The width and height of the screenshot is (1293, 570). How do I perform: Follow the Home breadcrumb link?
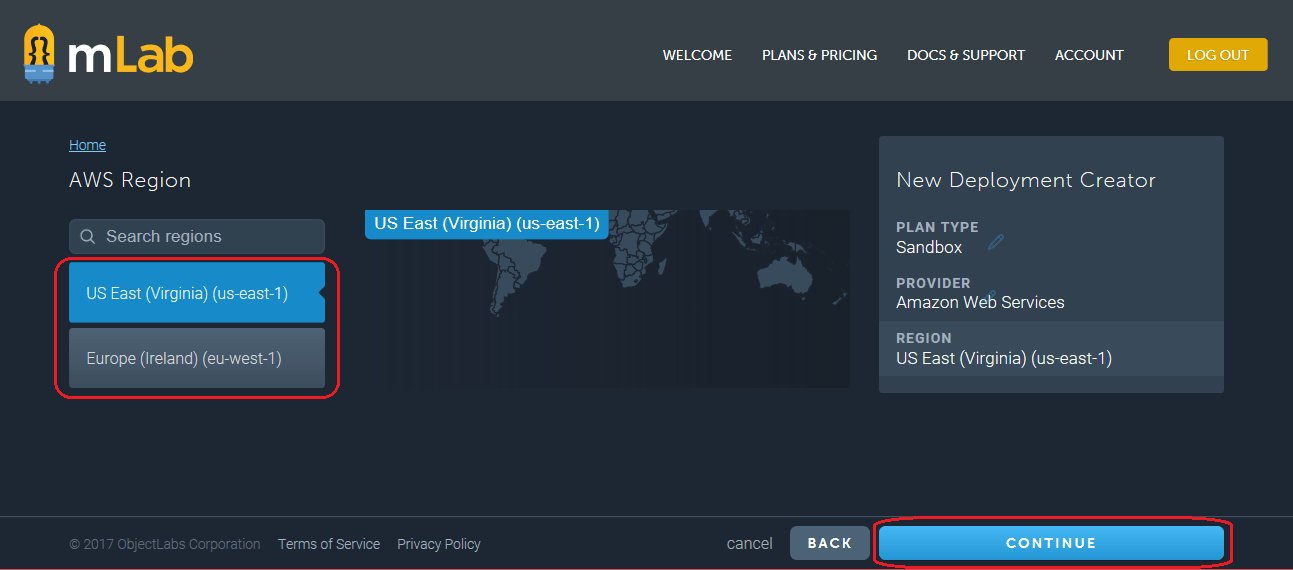[x=87, y=145]
